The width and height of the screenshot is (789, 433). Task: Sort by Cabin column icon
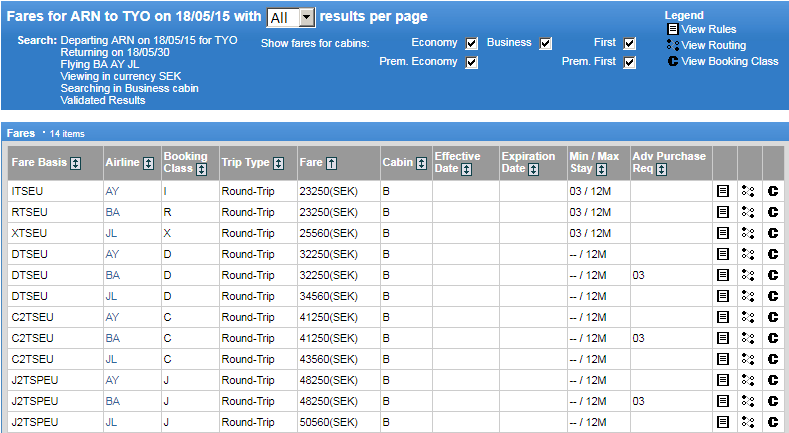pos(420,163)
